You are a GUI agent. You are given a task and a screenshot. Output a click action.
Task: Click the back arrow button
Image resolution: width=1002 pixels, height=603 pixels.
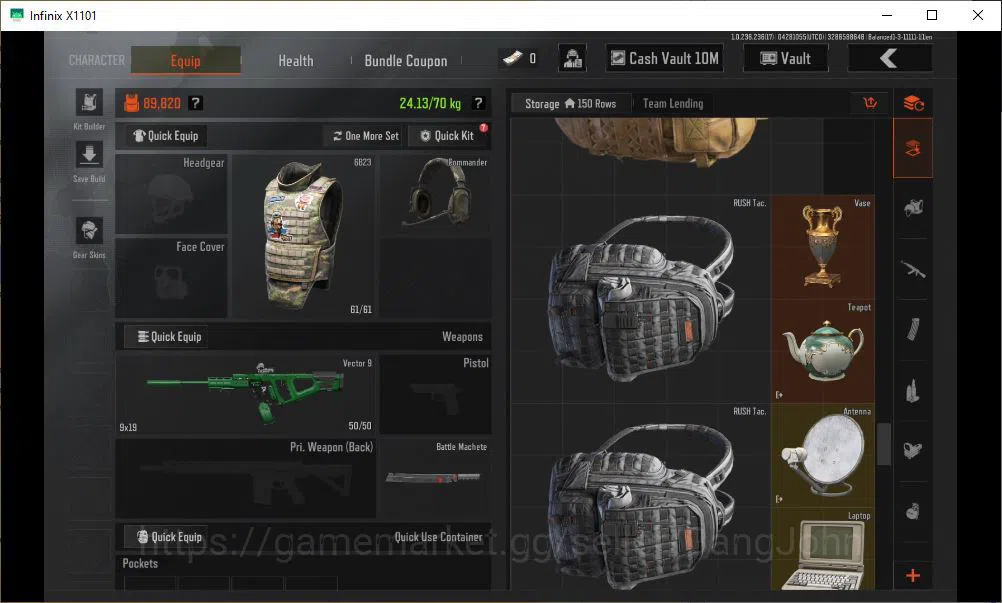pyautogui.click(x=889, y=59)
